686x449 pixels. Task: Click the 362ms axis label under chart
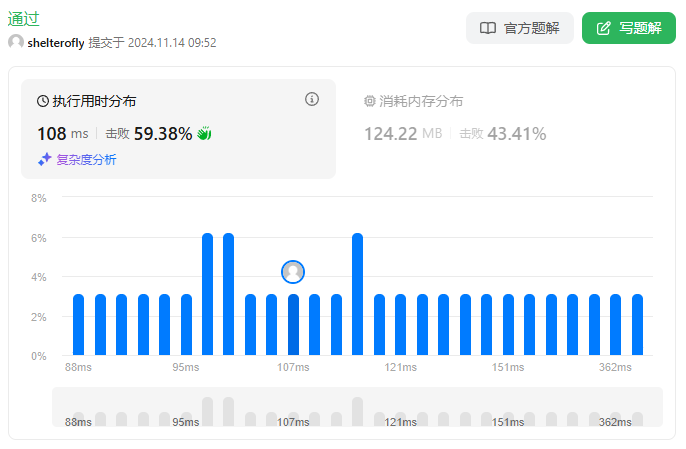615,367
